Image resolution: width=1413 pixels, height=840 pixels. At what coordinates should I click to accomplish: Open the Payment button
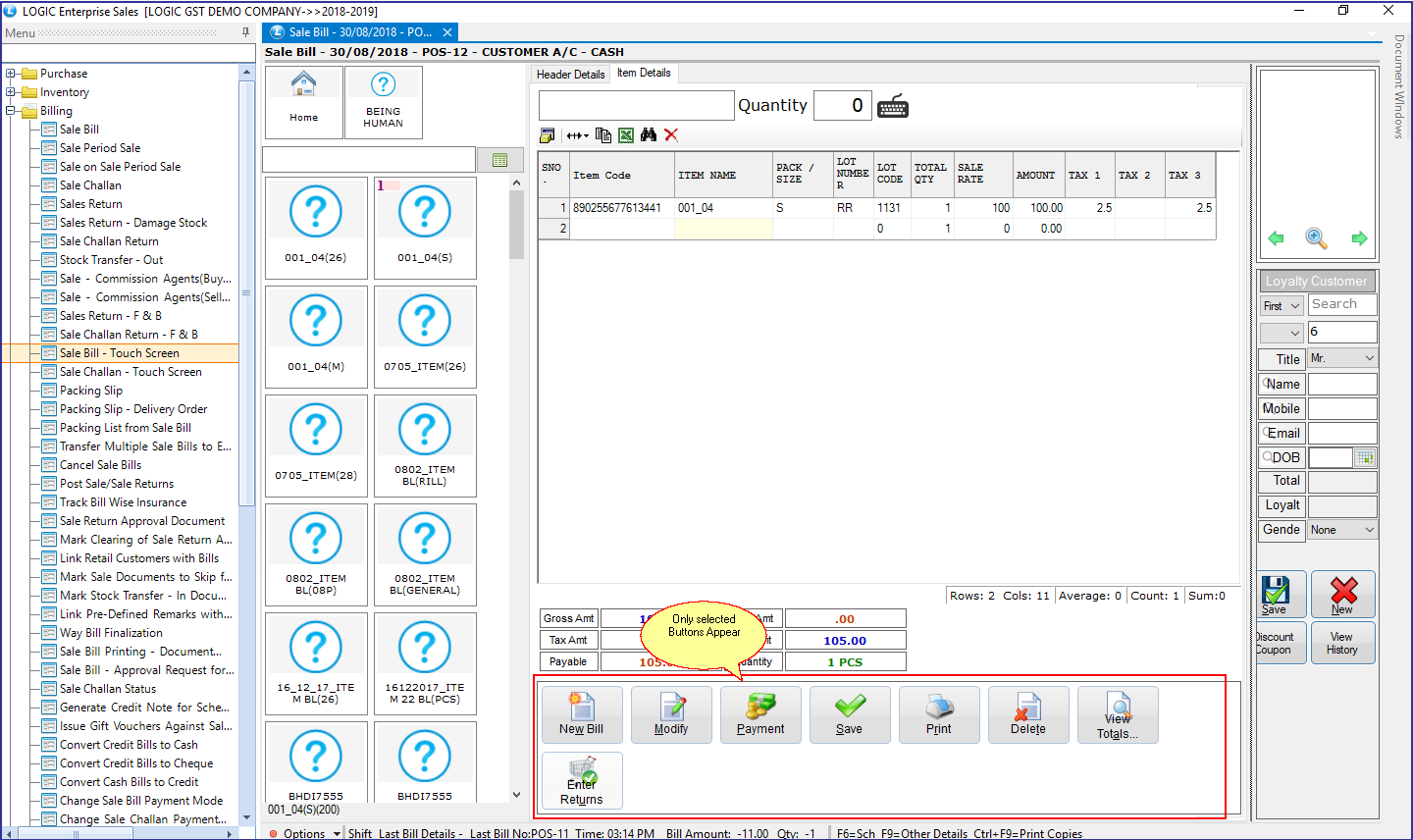(760, 714)
